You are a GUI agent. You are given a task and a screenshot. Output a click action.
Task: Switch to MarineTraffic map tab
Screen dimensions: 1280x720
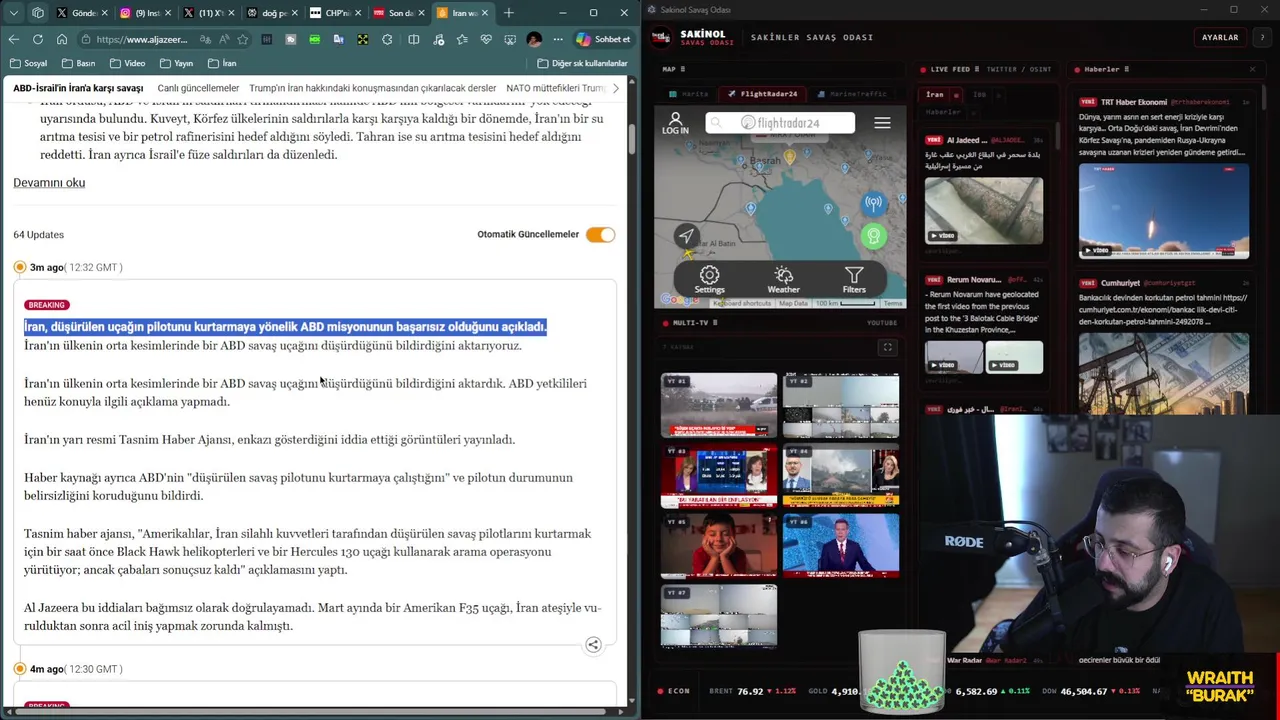pyautogui.click(x=853, y=94)
